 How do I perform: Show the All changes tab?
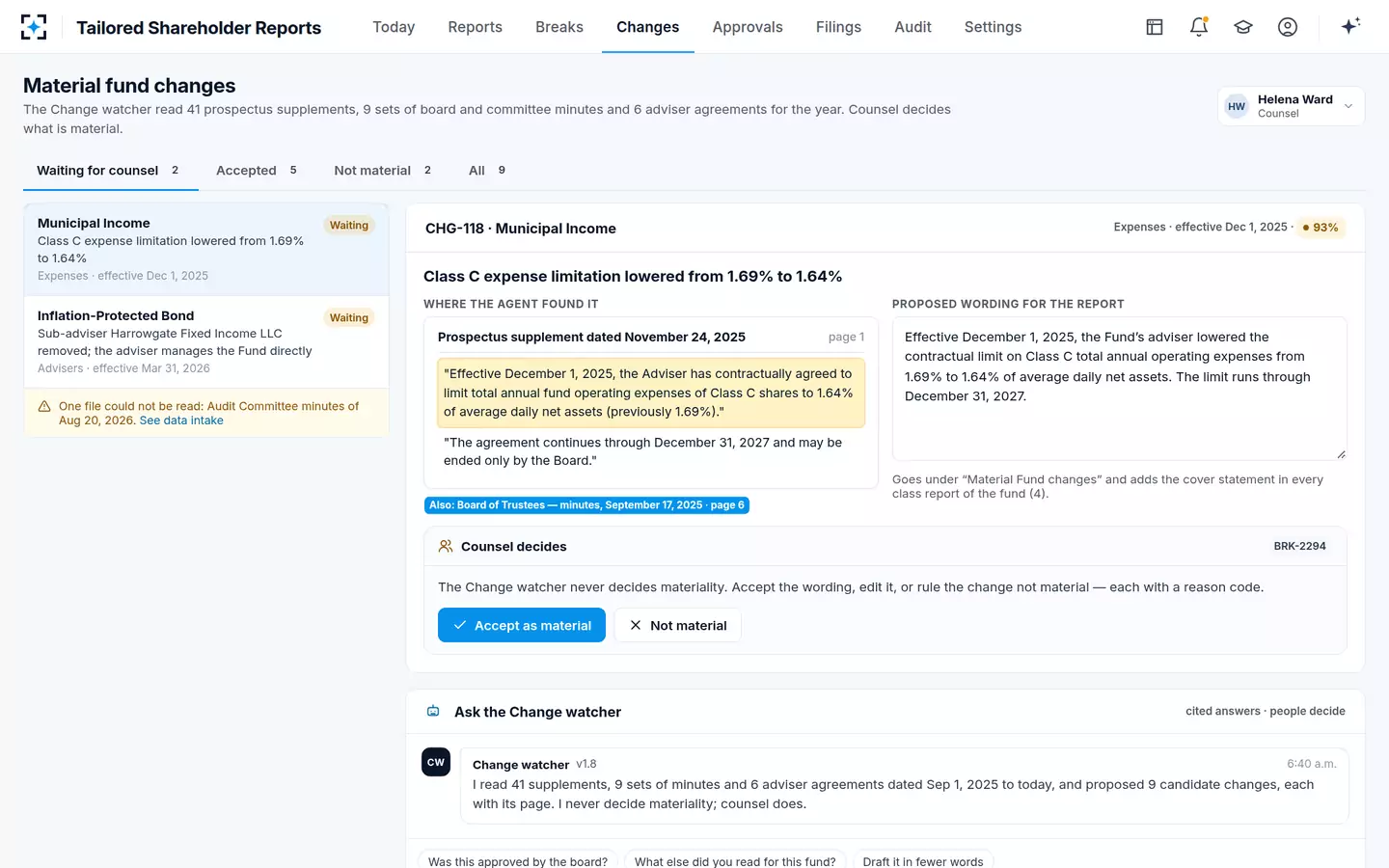point(487,171)
